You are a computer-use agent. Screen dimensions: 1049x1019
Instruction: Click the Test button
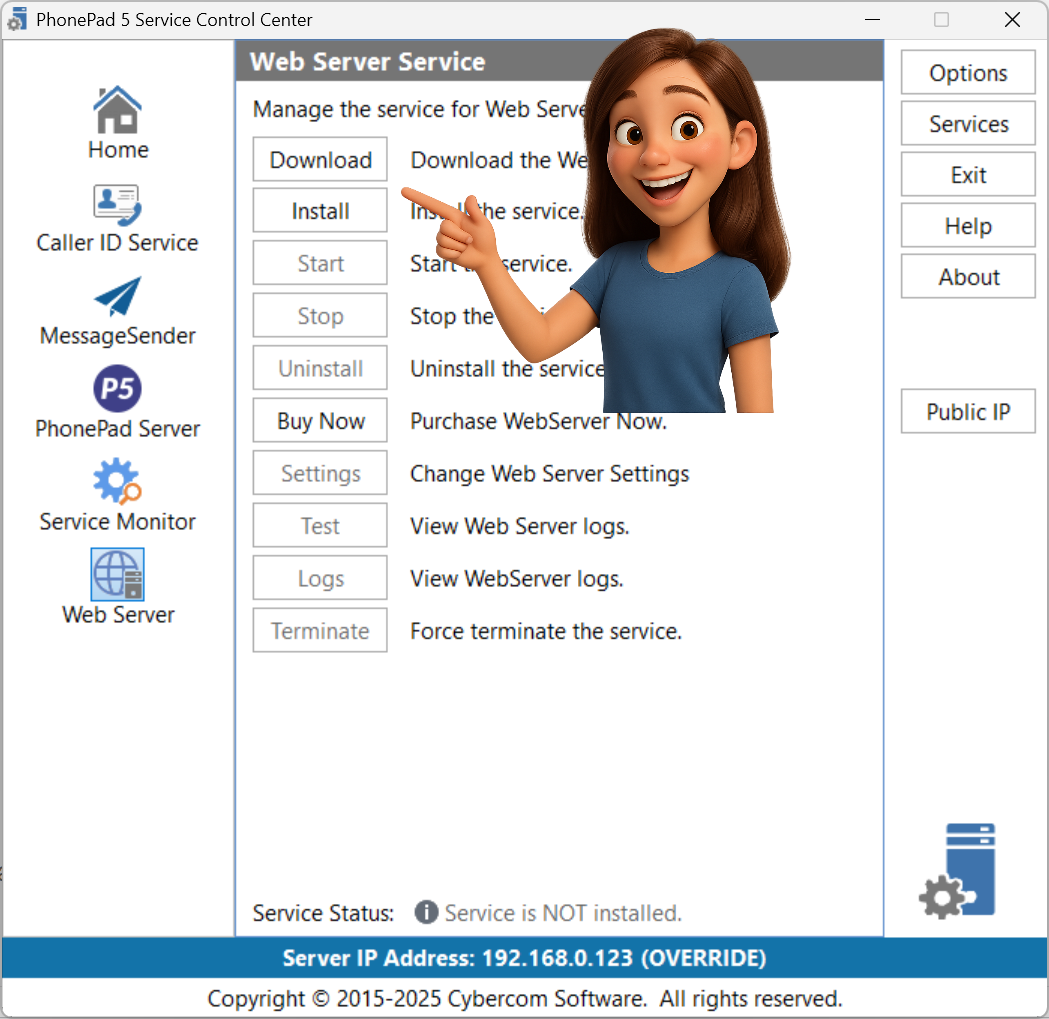[x=320, y=526]
